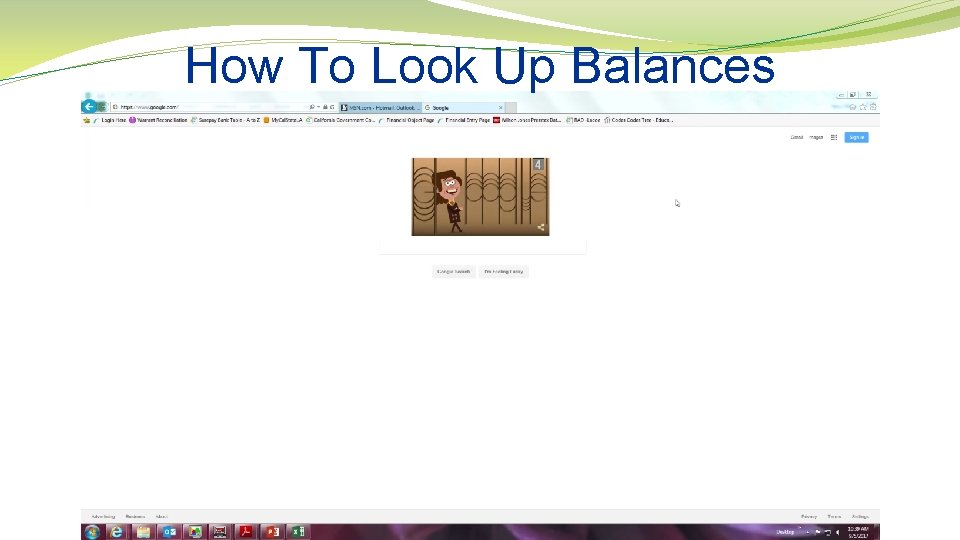The height and width of the screenshot is (540, 960).
Task: Click the browser back arrow button
Action: [x=89, y=107]
